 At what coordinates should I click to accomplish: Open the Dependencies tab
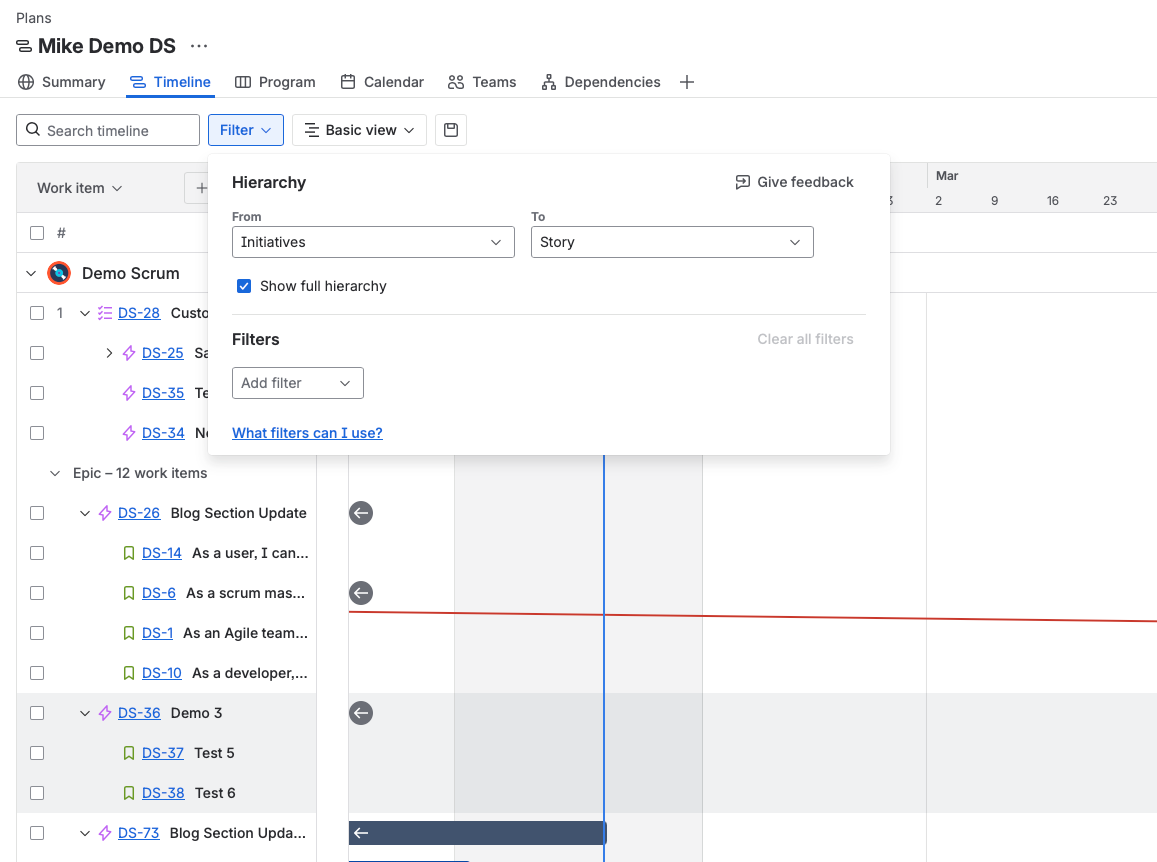click(600, 82)
